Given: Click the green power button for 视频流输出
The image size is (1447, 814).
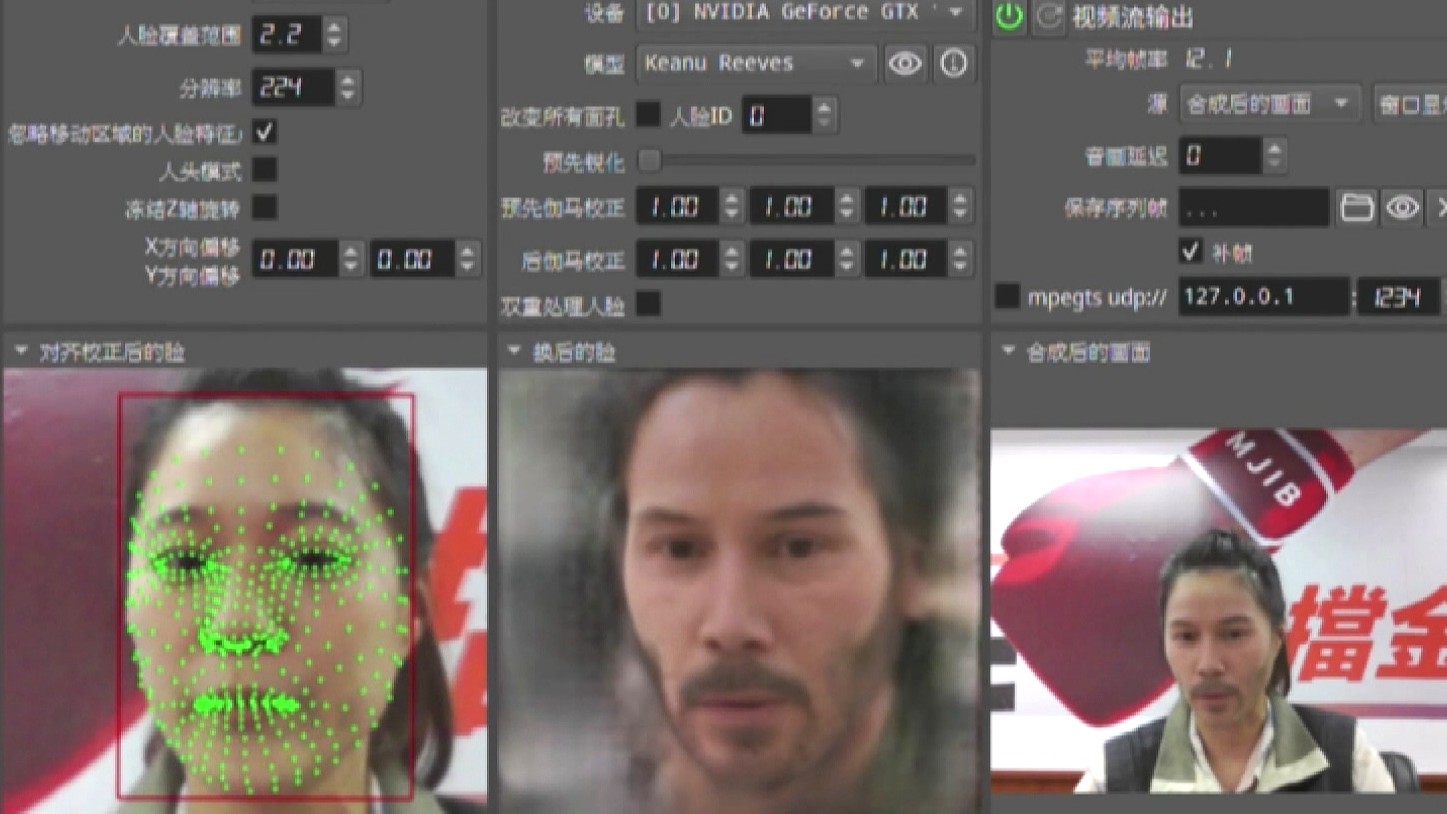Looking at the screenshot, I should tap(1009, 16).
